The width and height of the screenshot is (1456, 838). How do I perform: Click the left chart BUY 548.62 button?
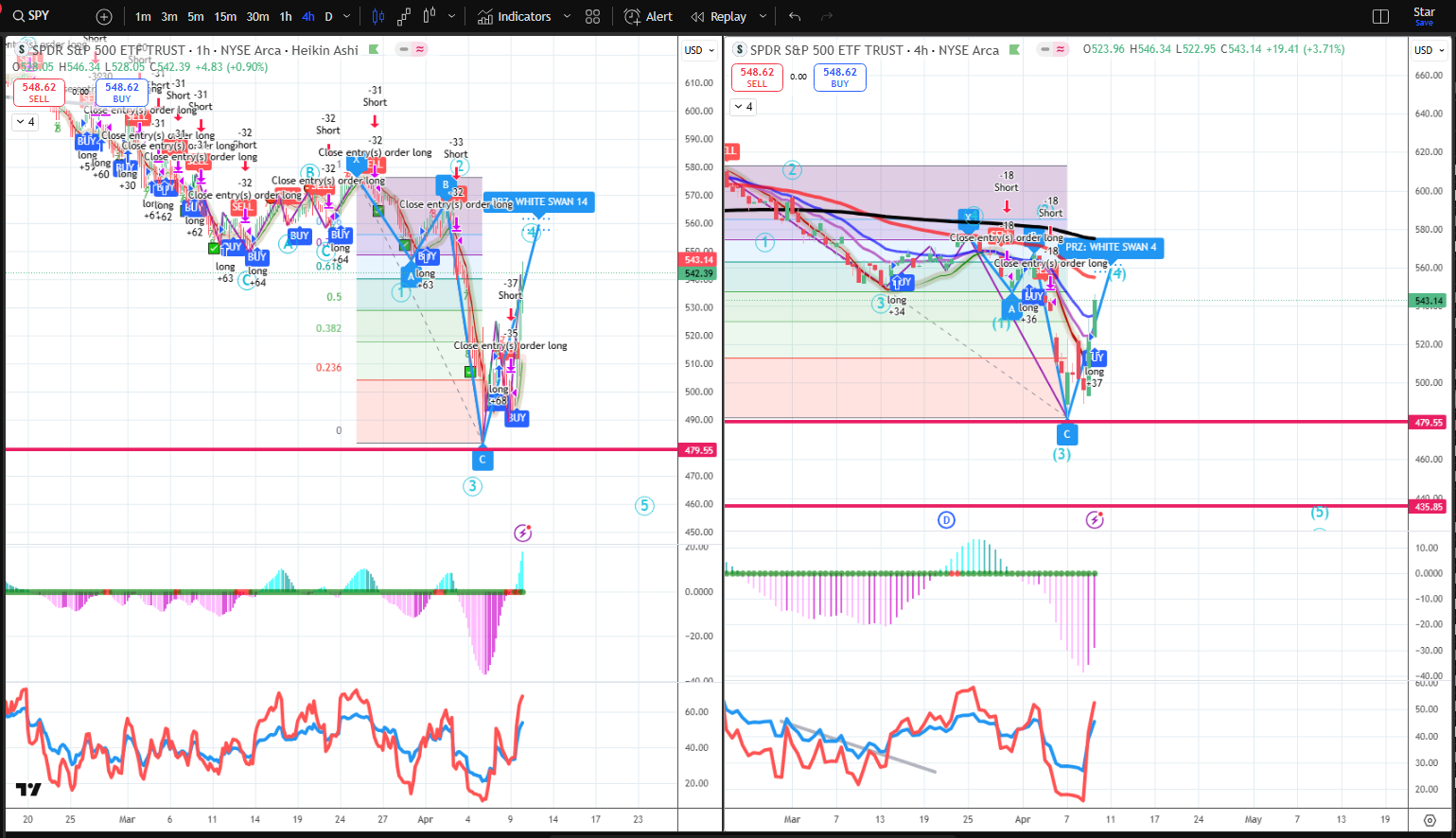point(122,92)
